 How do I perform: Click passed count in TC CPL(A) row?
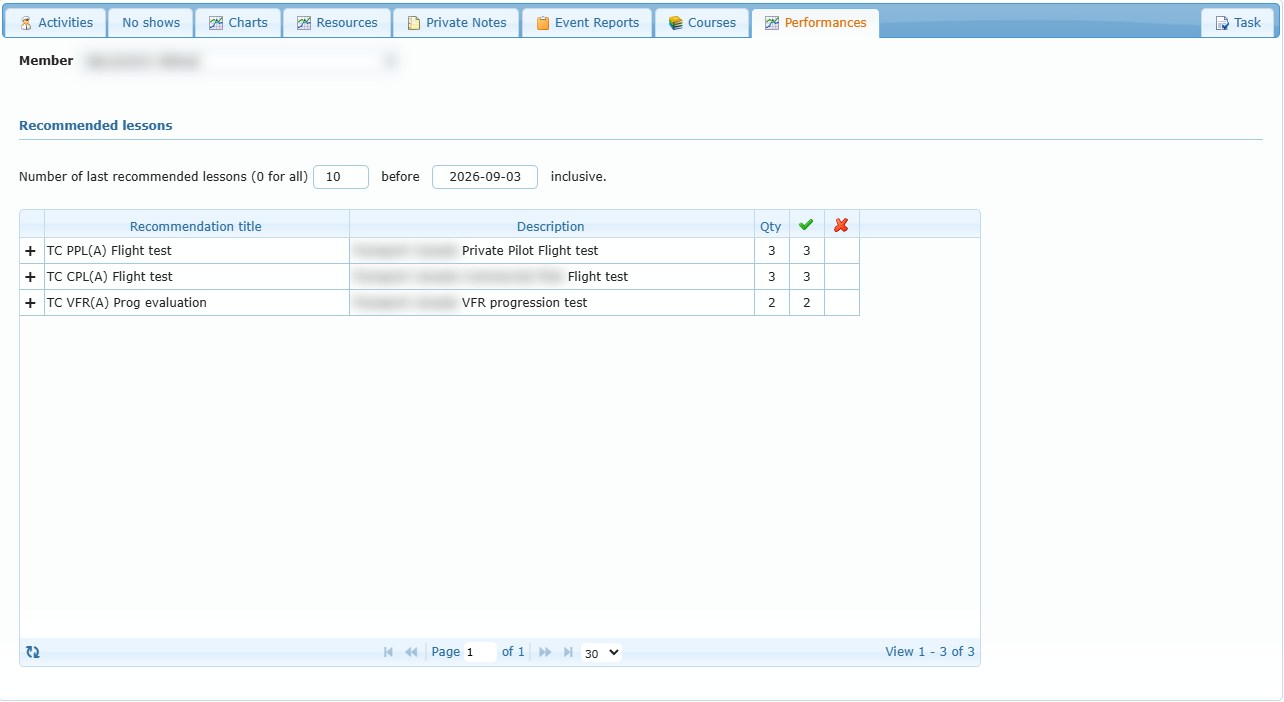point(806,277)
